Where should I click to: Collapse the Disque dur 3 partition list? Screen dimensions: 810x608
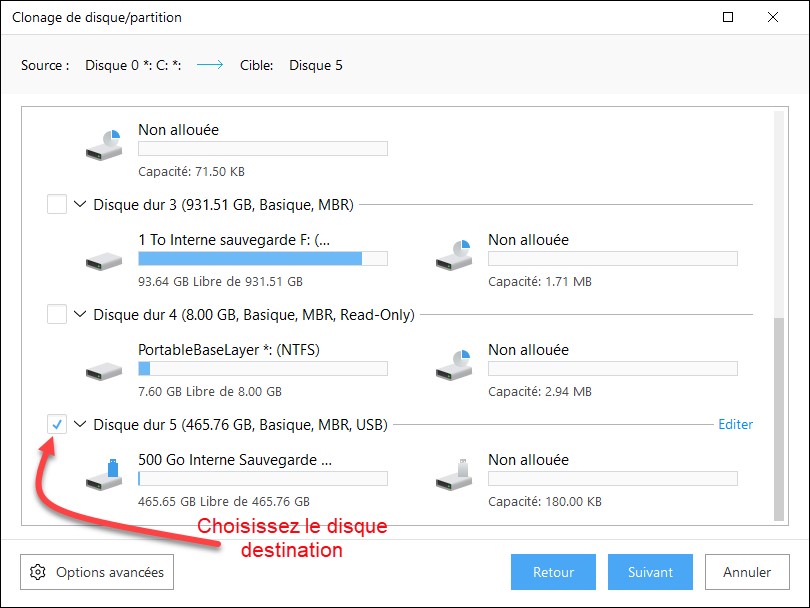pyautogui.click(x=80, y=205)
